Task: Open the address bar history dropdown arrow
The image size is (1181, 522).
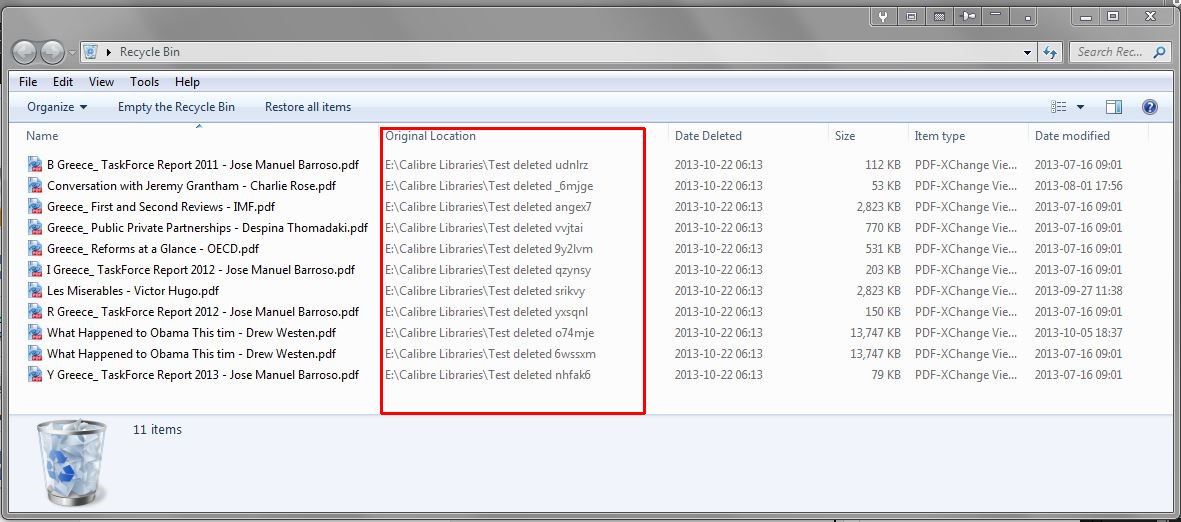Action: tap(1028, 53)
